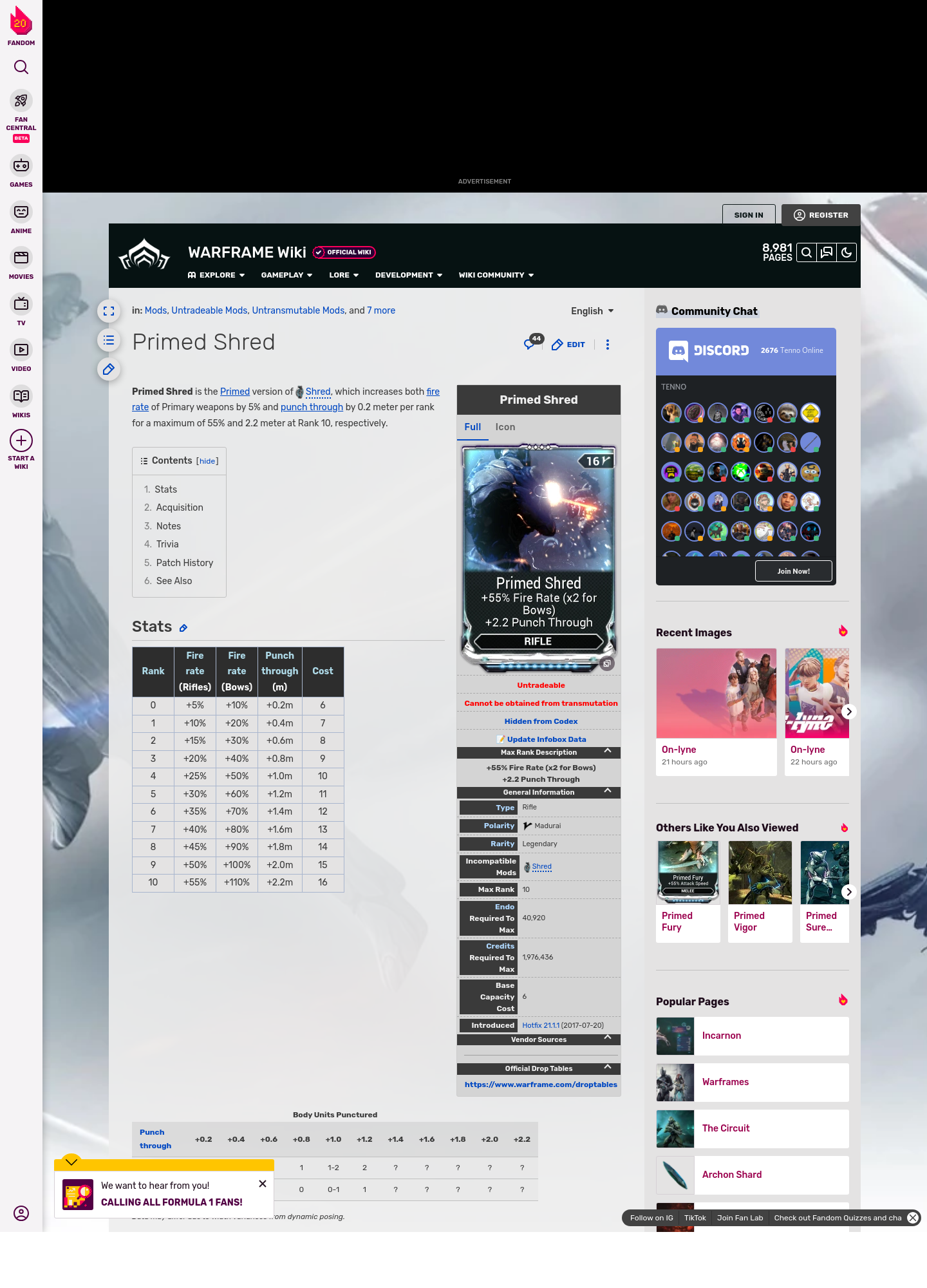Collapse the Max Rank Description section
The width and height of the screenshot is (927, 1288).
pyautogui.click(x=608, y=752)
